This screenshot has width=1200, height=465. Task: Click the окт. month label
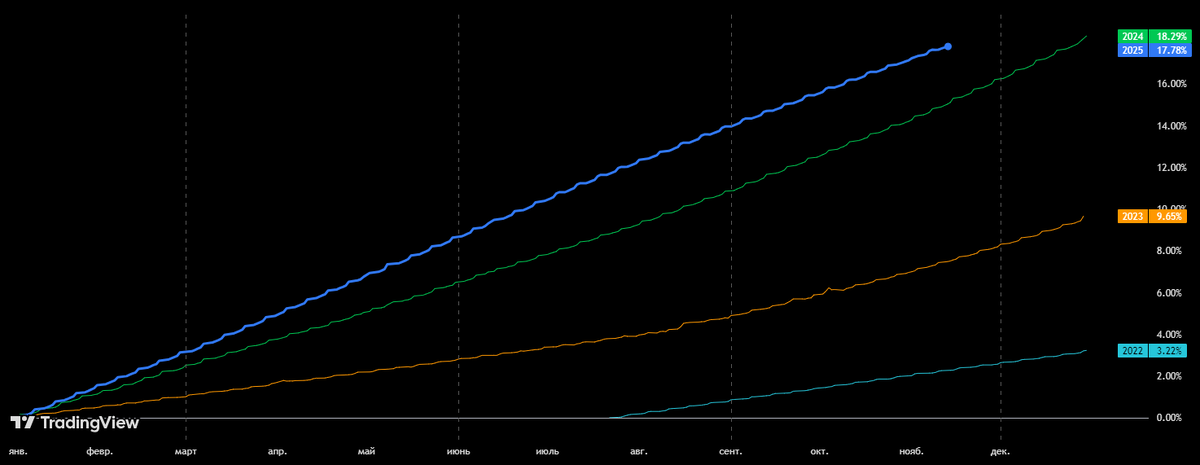pyautogui.click(x=821, y=451)
